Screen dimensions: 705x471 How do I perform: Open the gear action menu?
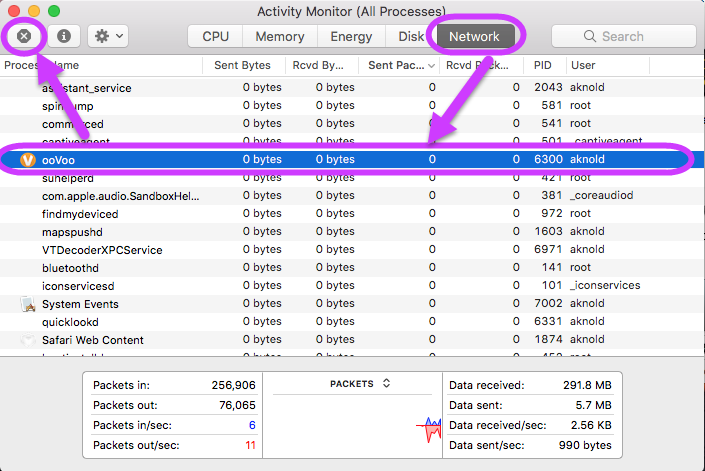107,36
